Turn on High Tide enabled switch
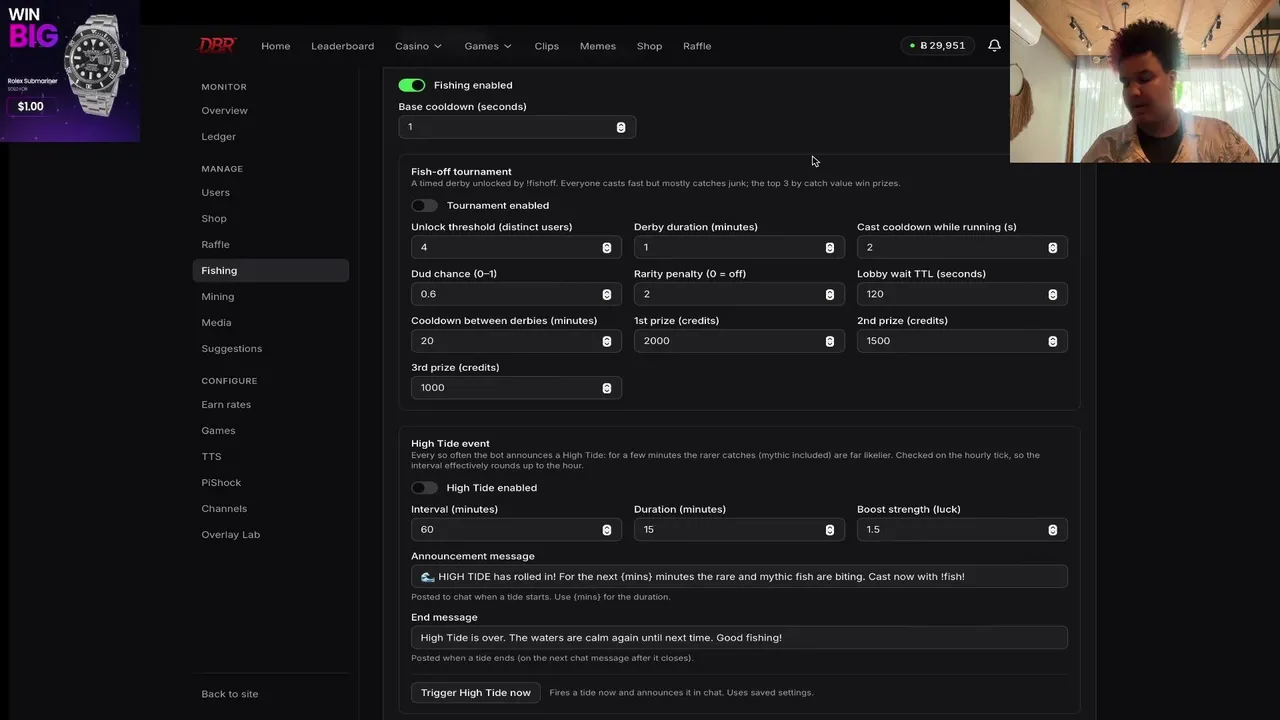Image resolution: width=1280 pixels, height=720 pixels. click(x=424, y=488)
